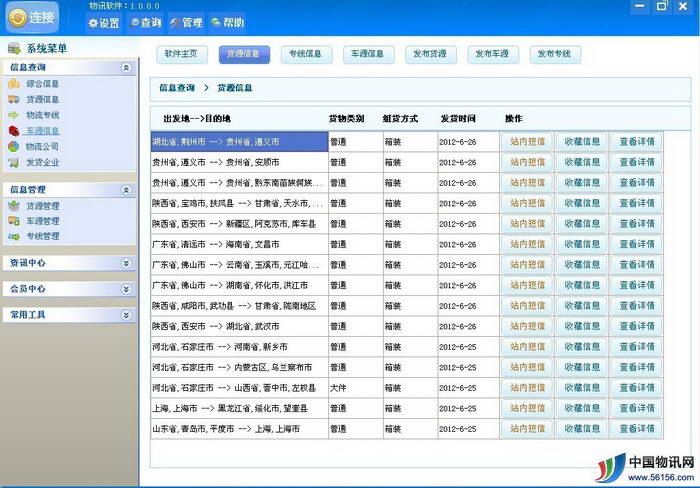
Task: Sort by the 发货时间 column header
Action: 458,119
